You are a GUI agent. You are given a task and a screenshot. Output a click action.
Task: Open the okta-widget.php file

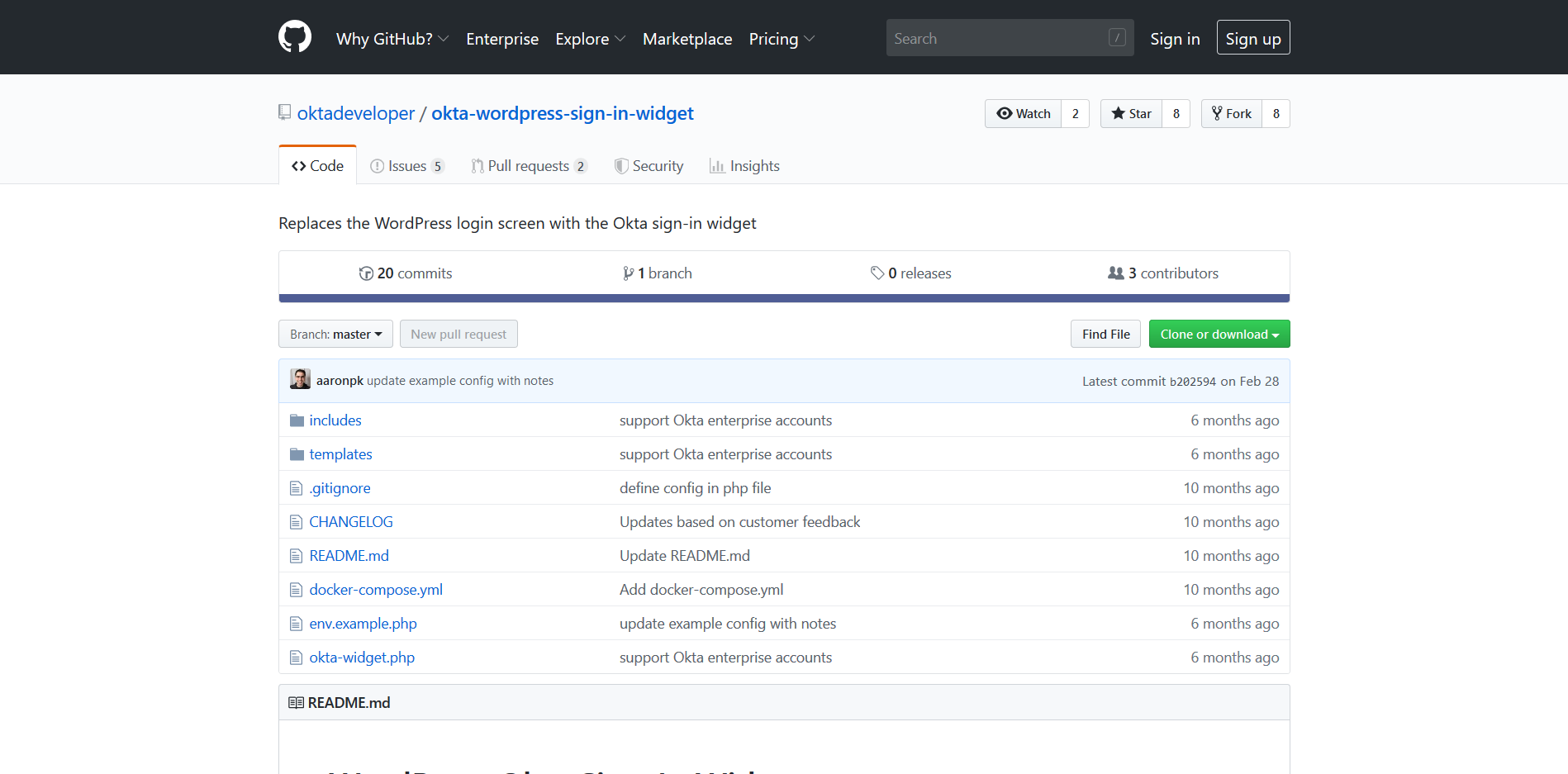(362, 658)
